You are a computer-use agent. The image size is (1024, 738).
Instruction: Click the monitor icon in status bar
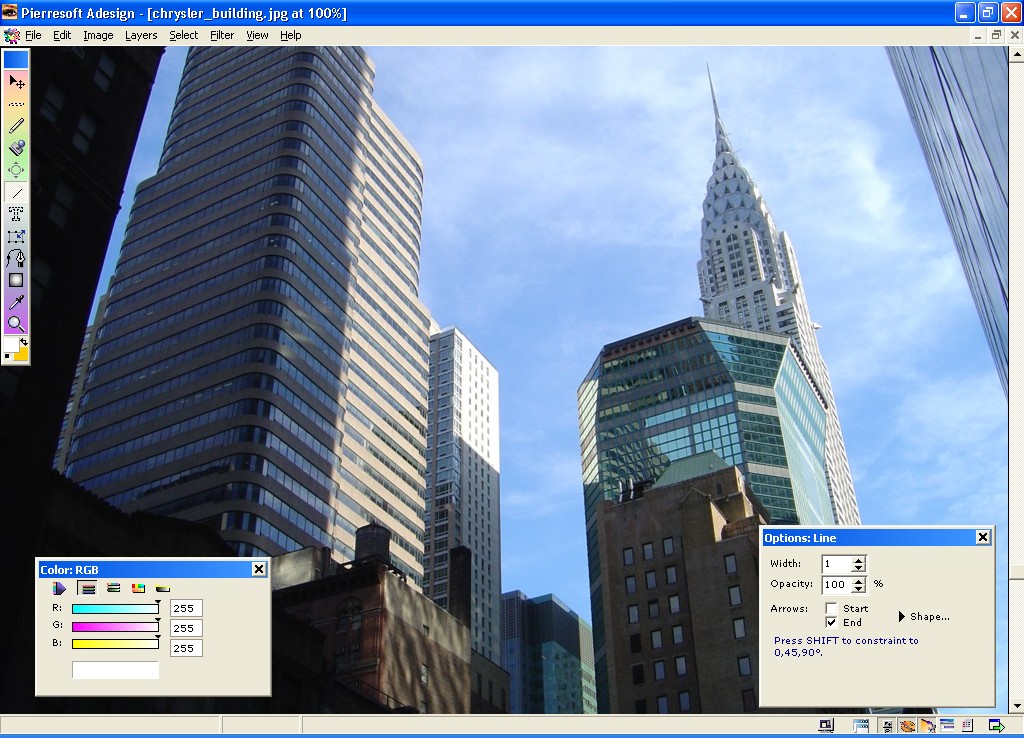click(x=826, y=726)
